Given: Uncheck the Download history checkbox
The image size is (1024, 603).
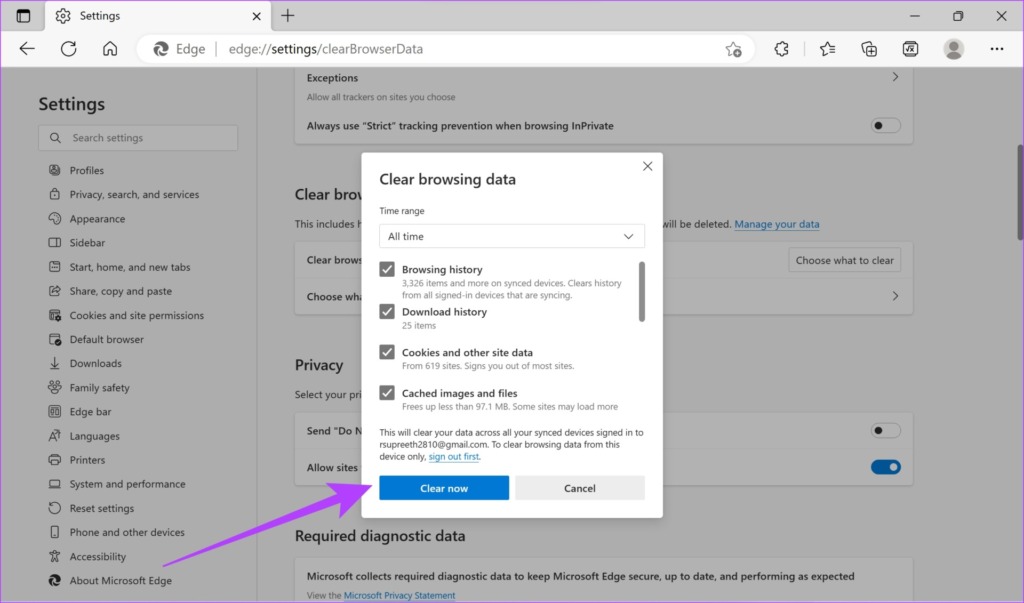Looking at the screenshot, I should (x=387, y=311).
